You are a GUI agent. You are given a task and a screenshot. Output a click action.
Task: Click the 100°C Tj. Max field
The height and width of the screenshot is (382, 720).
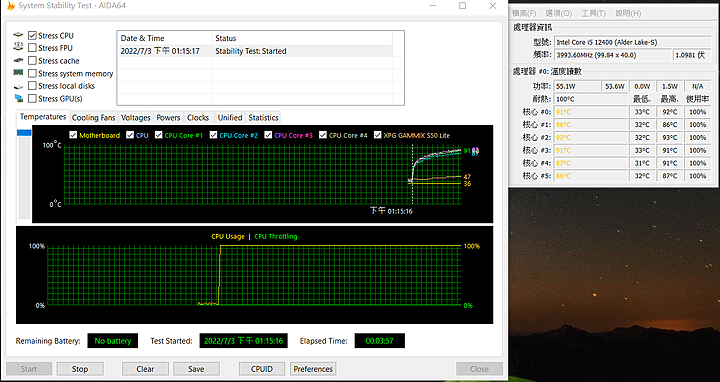(x=591, y=99)
